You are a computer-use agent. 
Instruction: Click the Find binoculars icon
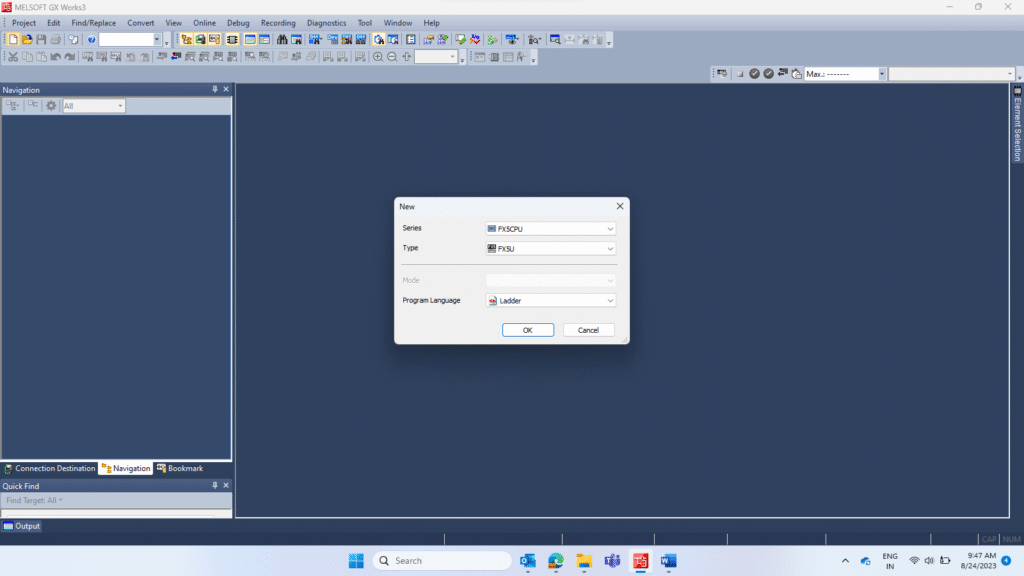click(x=282, y=39)
